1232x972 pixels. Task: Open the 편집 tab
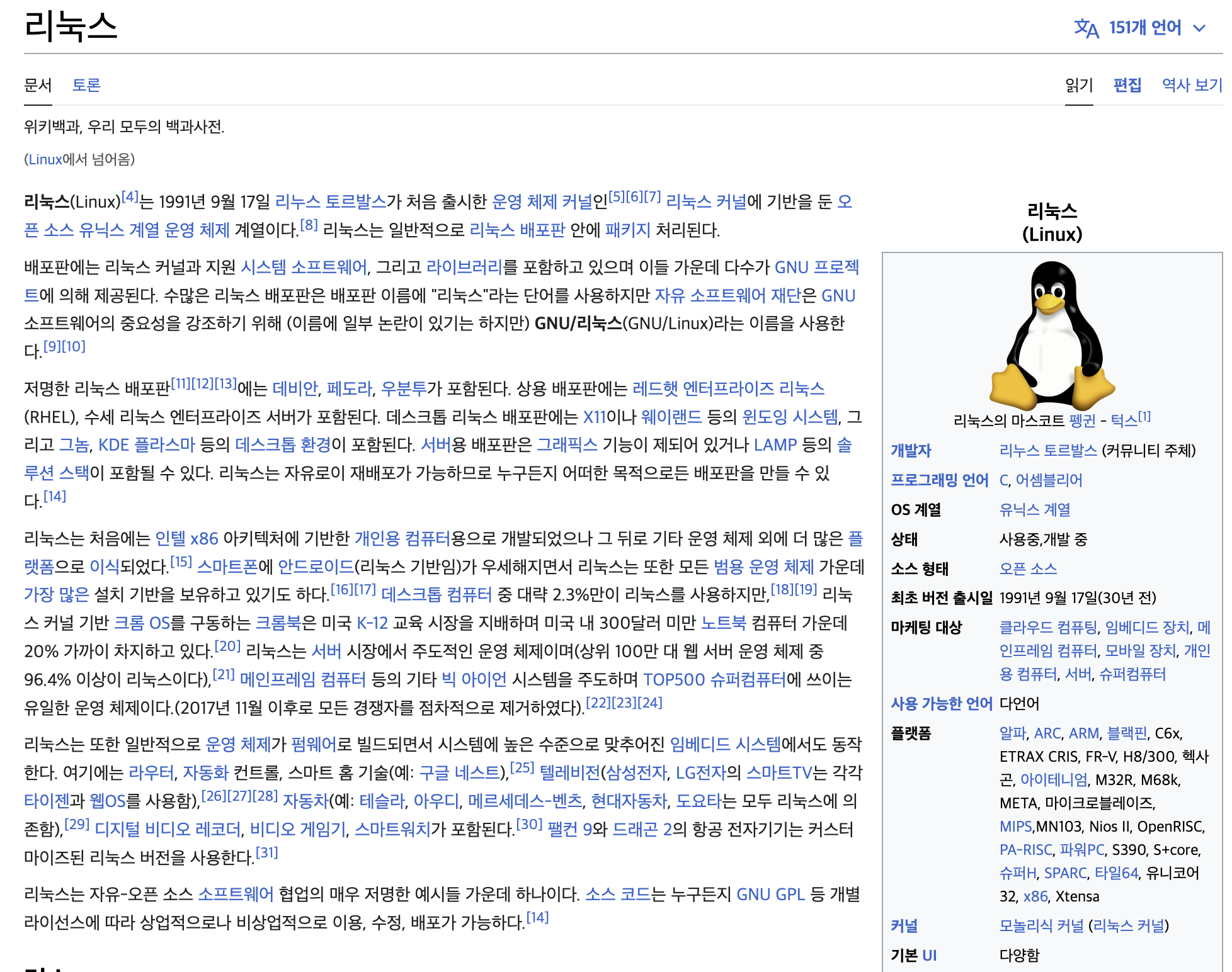coord(1127,85)
